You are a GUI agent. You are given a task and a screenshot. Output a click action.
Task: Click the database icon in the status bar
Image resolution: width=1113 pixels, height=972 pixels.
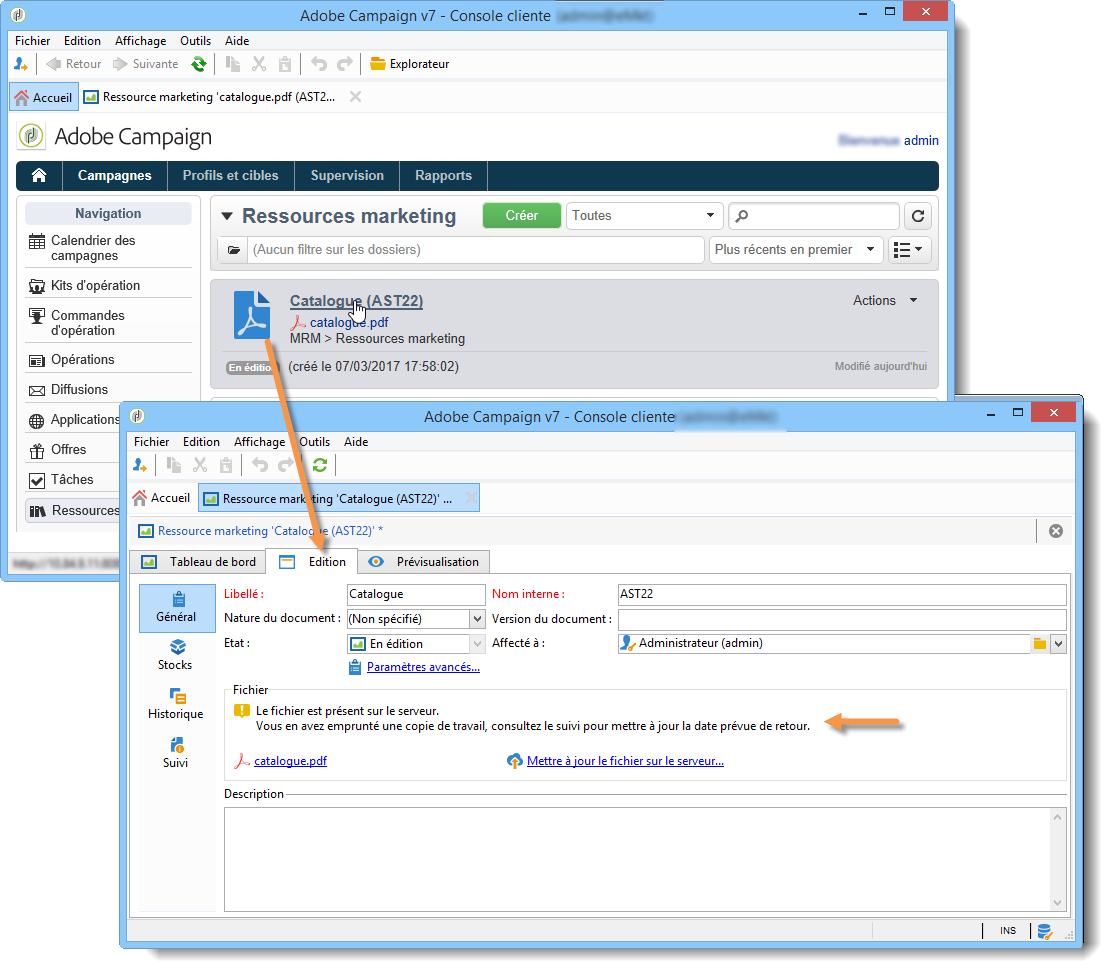(x=1045, y=932)
